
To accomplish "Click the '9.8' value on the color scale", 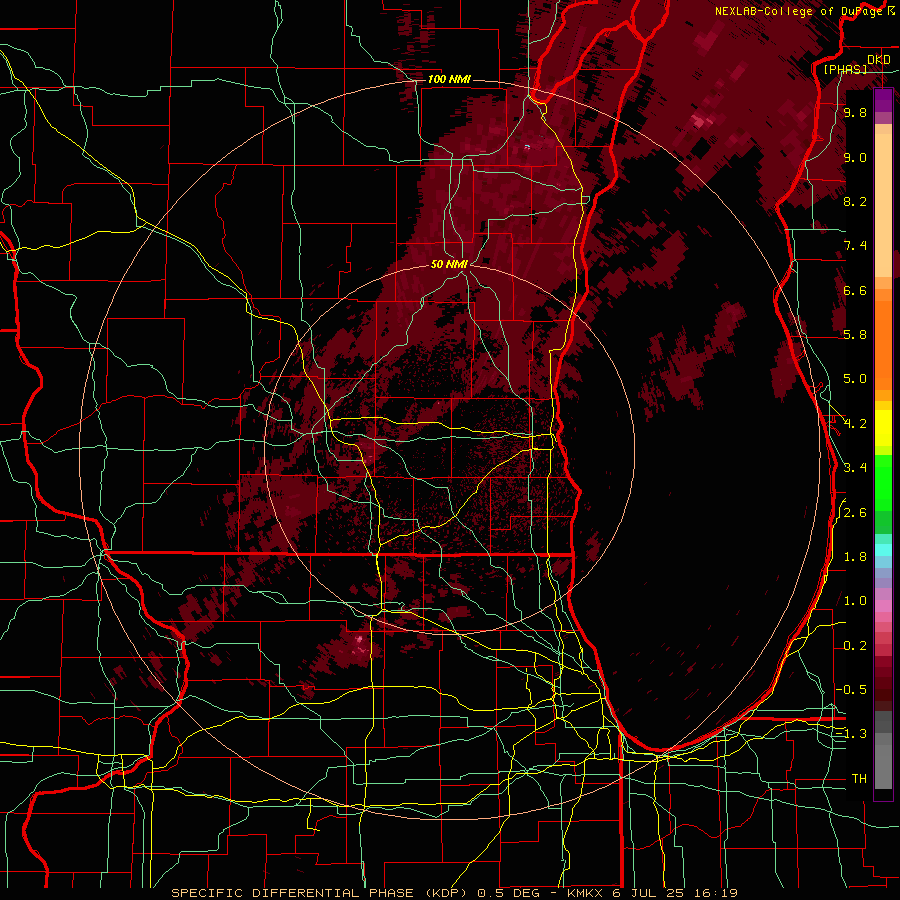I will click(x=855, y=113).
